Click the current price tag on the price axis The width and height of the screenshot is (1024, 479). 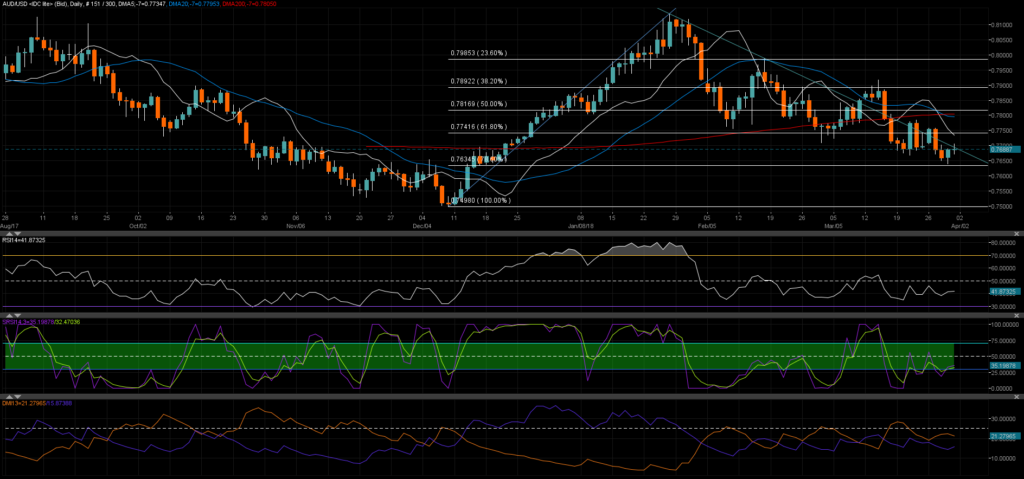1004,149
